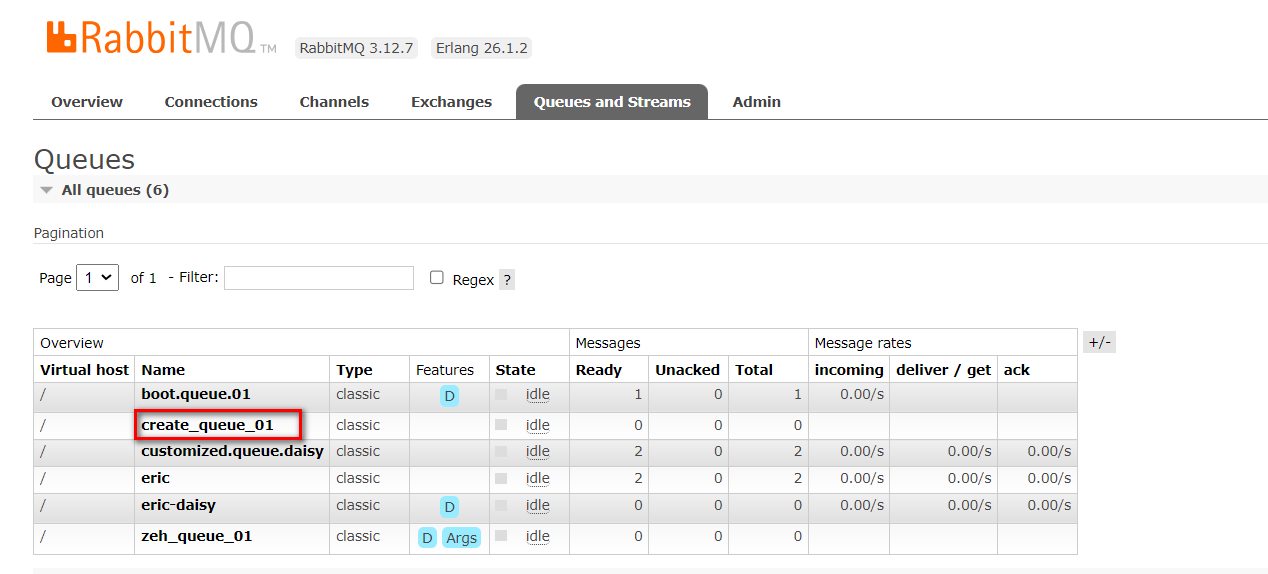This screenshot has height=574, width=1268.
Task: Click the +/- column selector button
Action: 1098,342
